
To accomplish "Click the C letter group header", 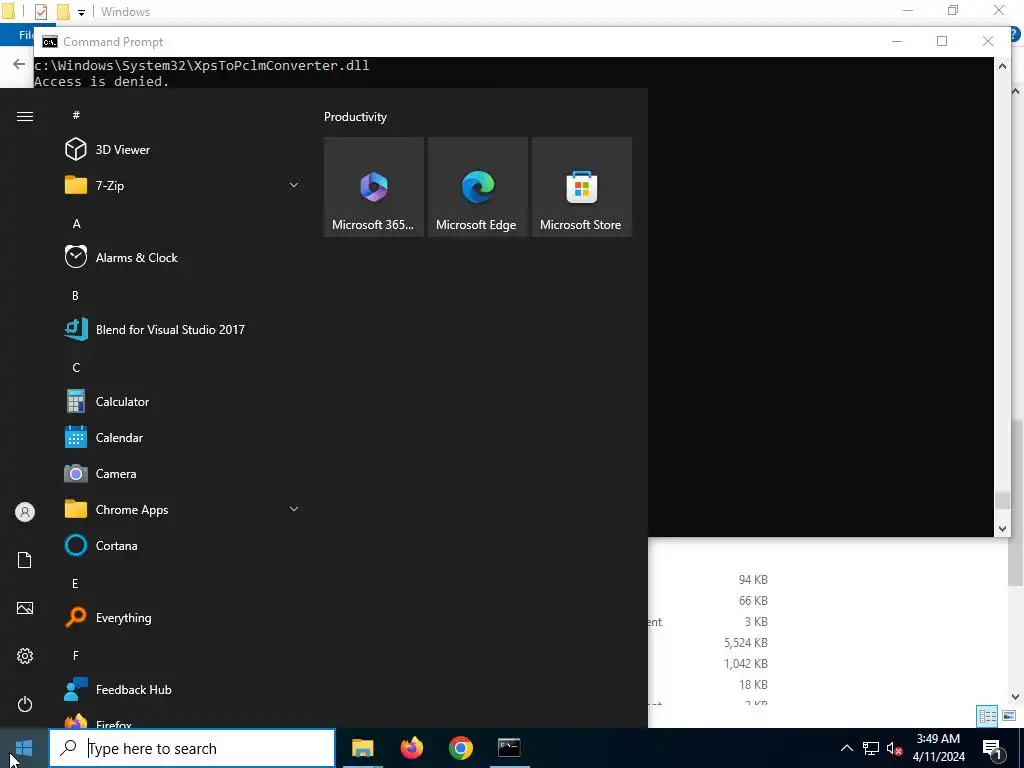I will click(76, 368).
